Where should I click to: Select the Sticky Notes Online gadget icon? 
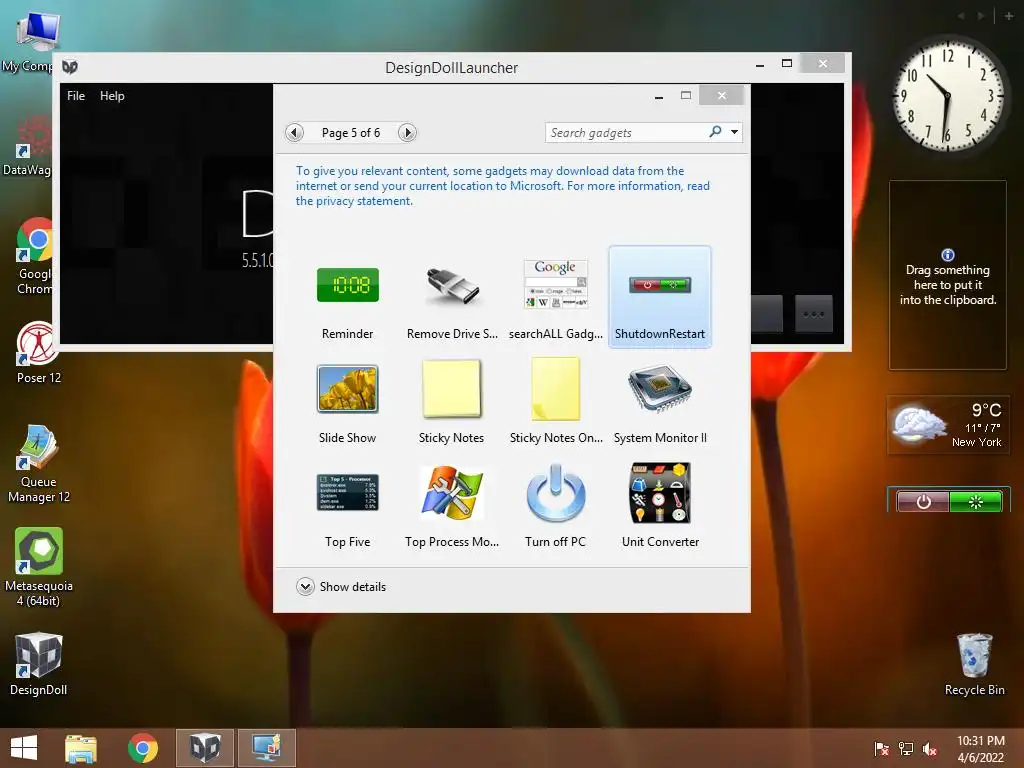[x=556, y=389]
